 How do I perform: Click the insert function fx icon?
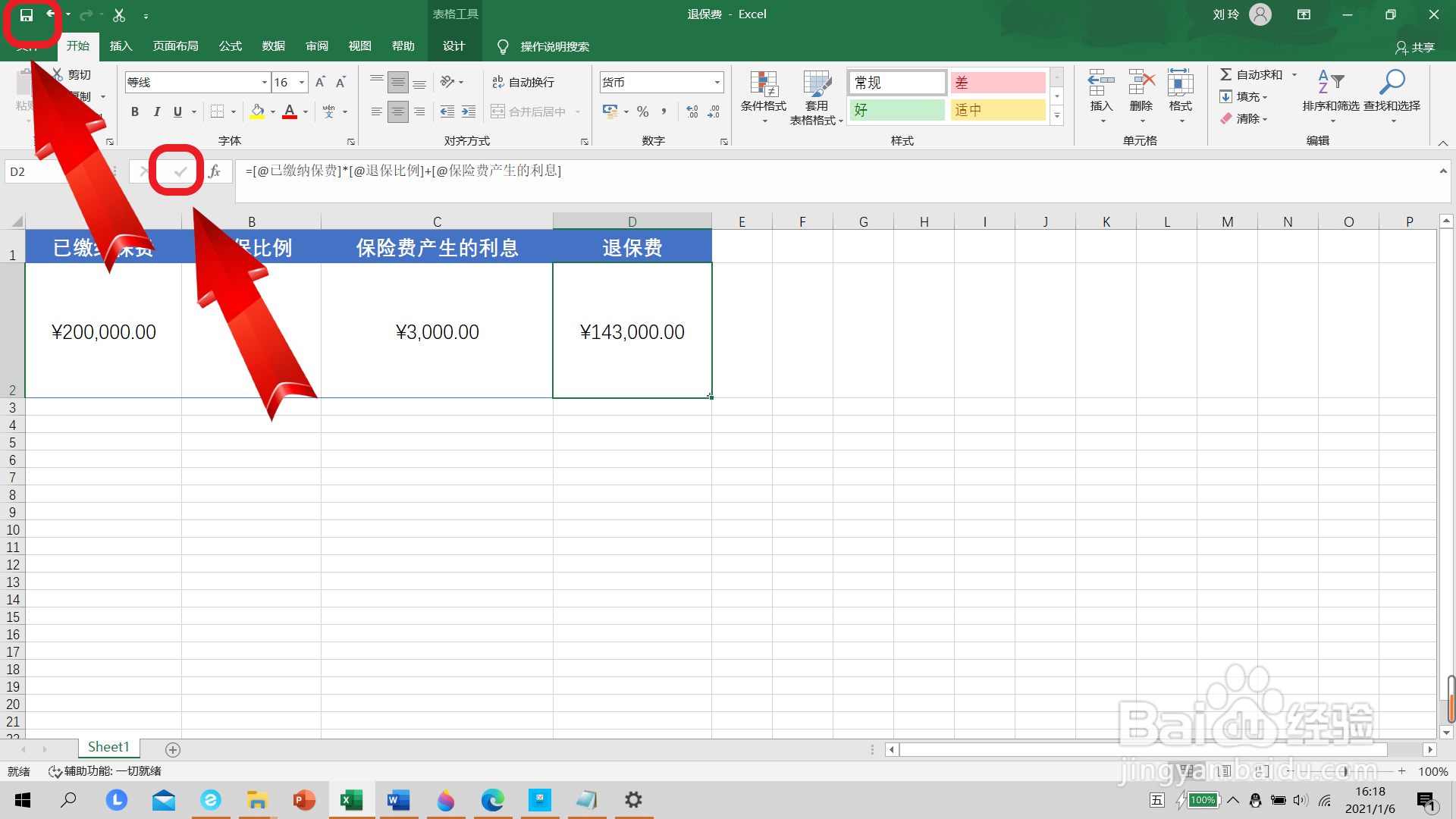(215, 171)
